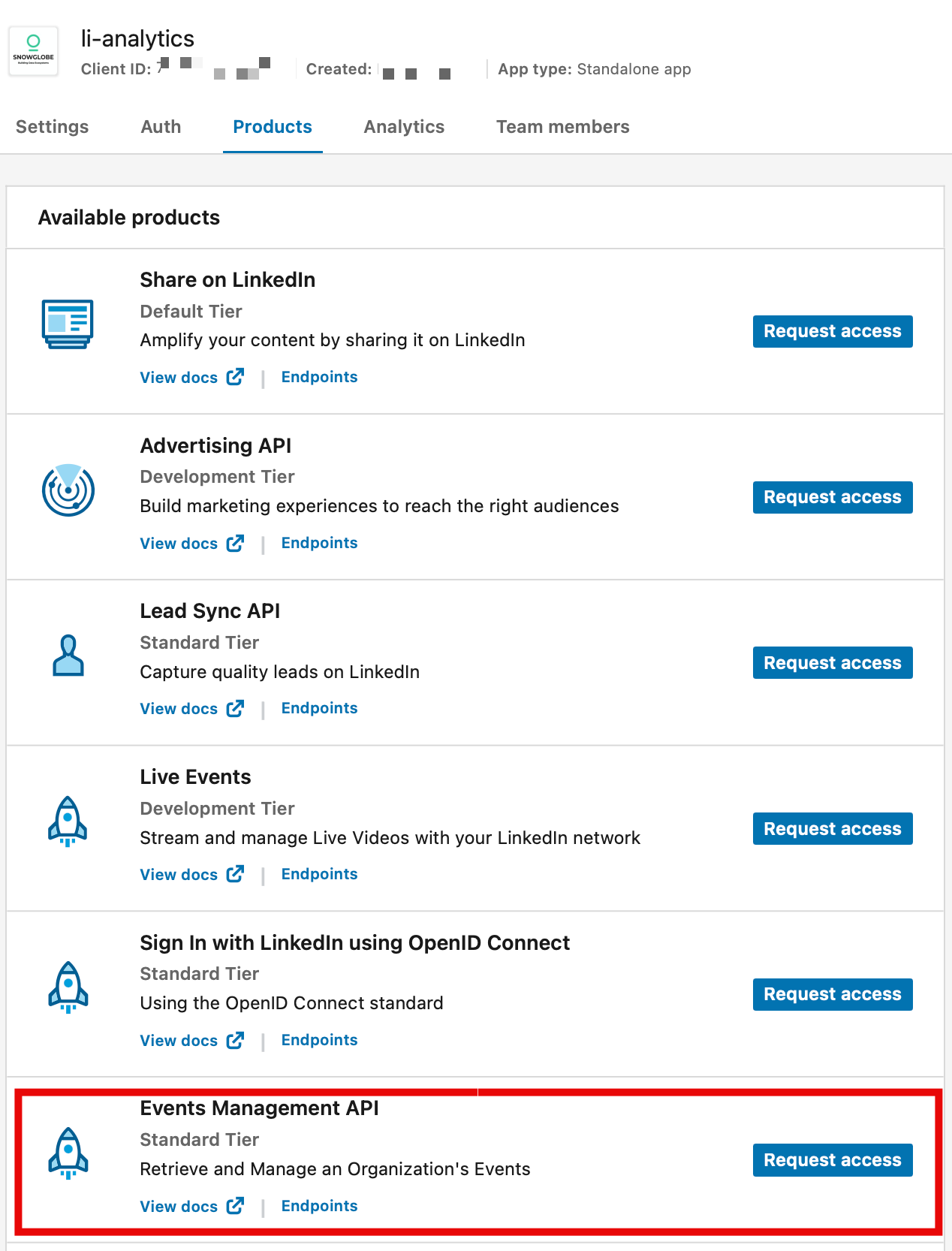Open View docs for Live Events

pyautogui.click(x=192, y=875)
